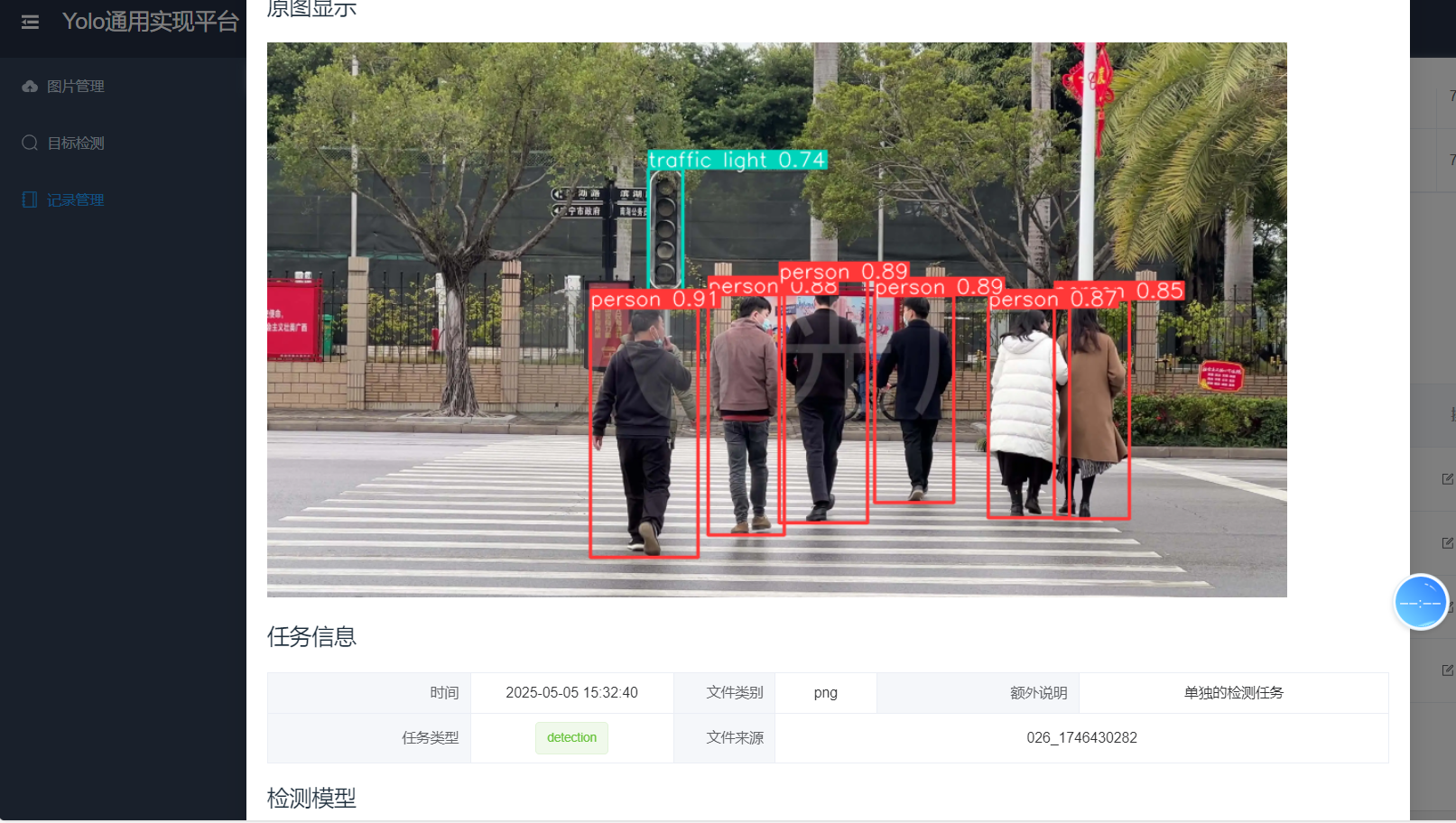Click the 单独的检测任务 description cell
Viewport: 1456px width, 823px height.
[x=1234, y=692]
